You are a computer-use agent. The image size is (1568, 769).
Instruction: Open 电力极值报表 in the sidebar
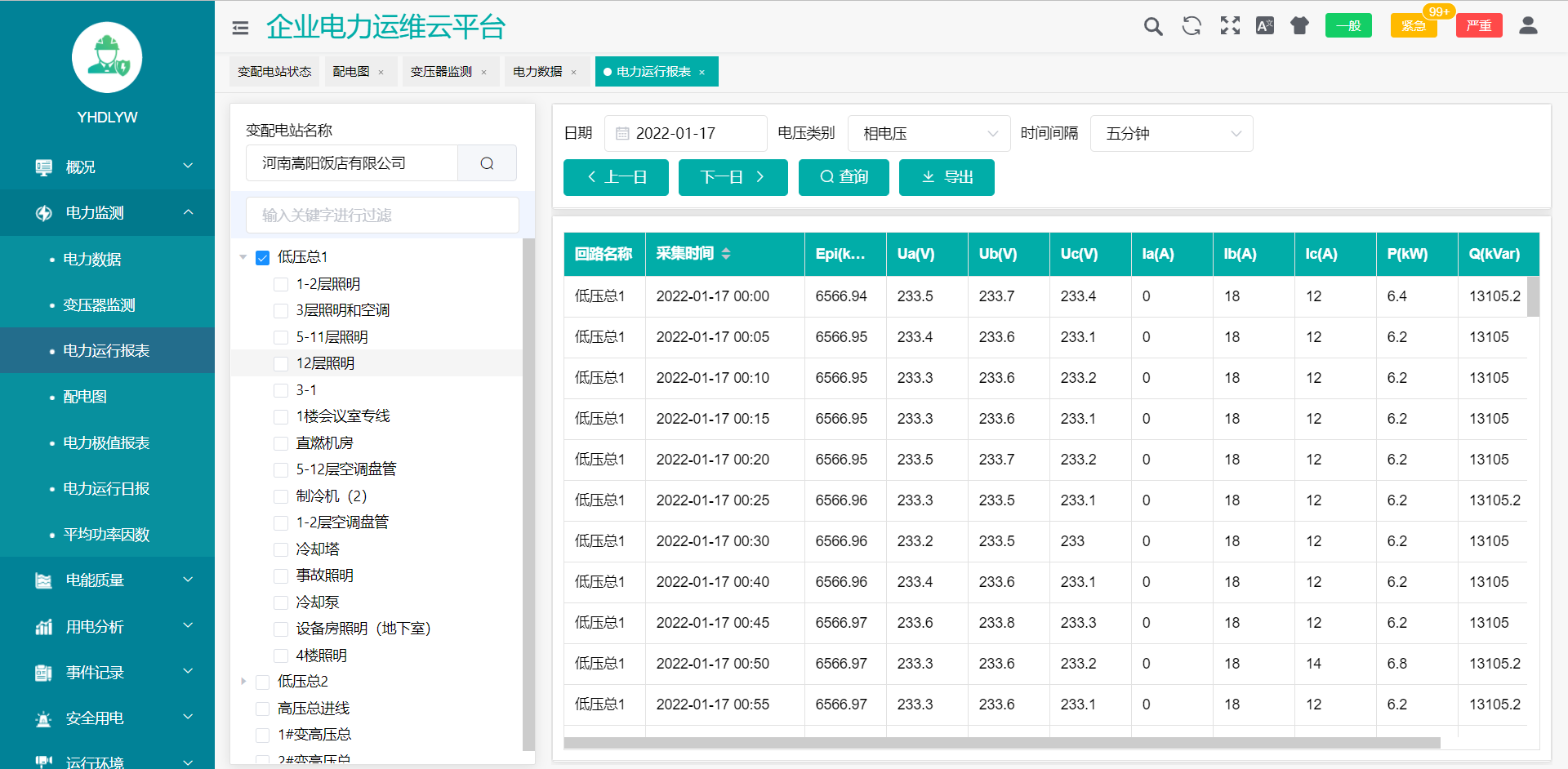pos(106,442)
